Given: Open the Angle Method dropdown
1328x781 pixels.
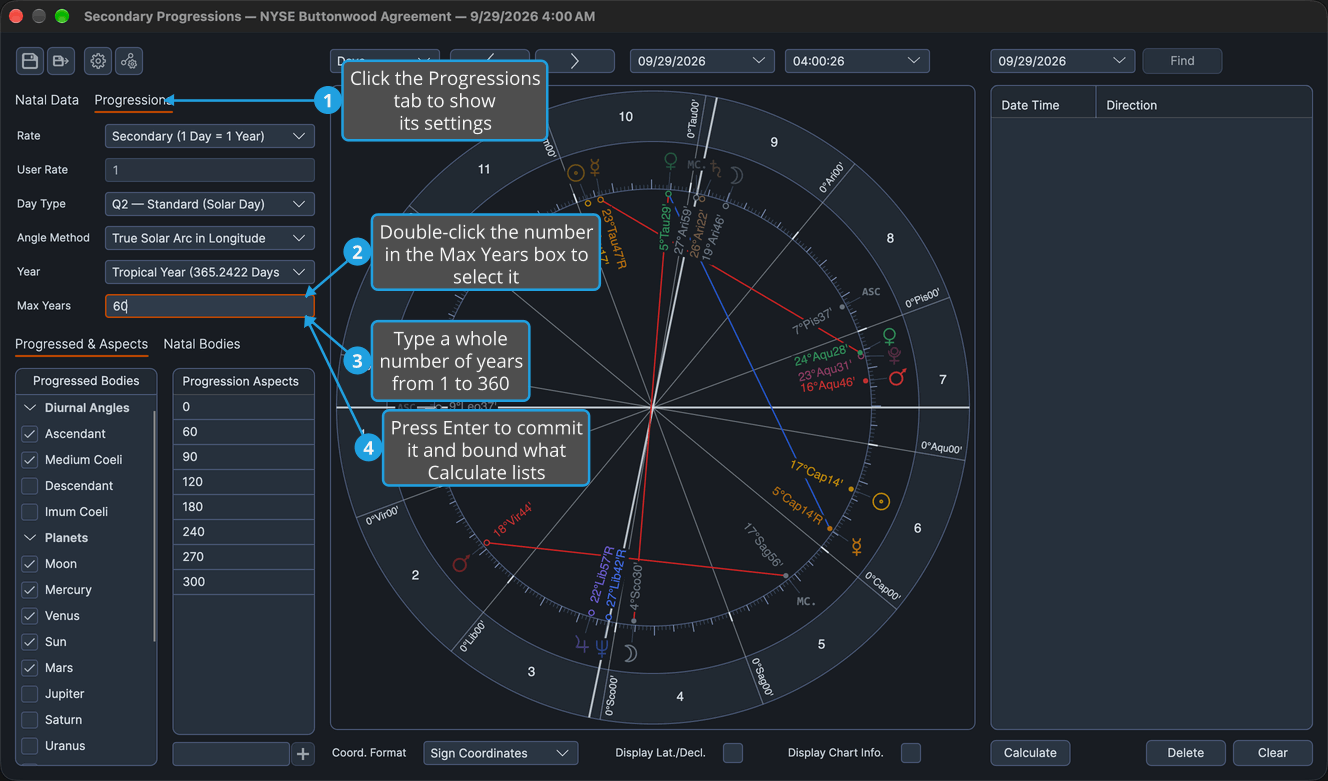Looking at the screenshot, I should click(x=210, y=238).
